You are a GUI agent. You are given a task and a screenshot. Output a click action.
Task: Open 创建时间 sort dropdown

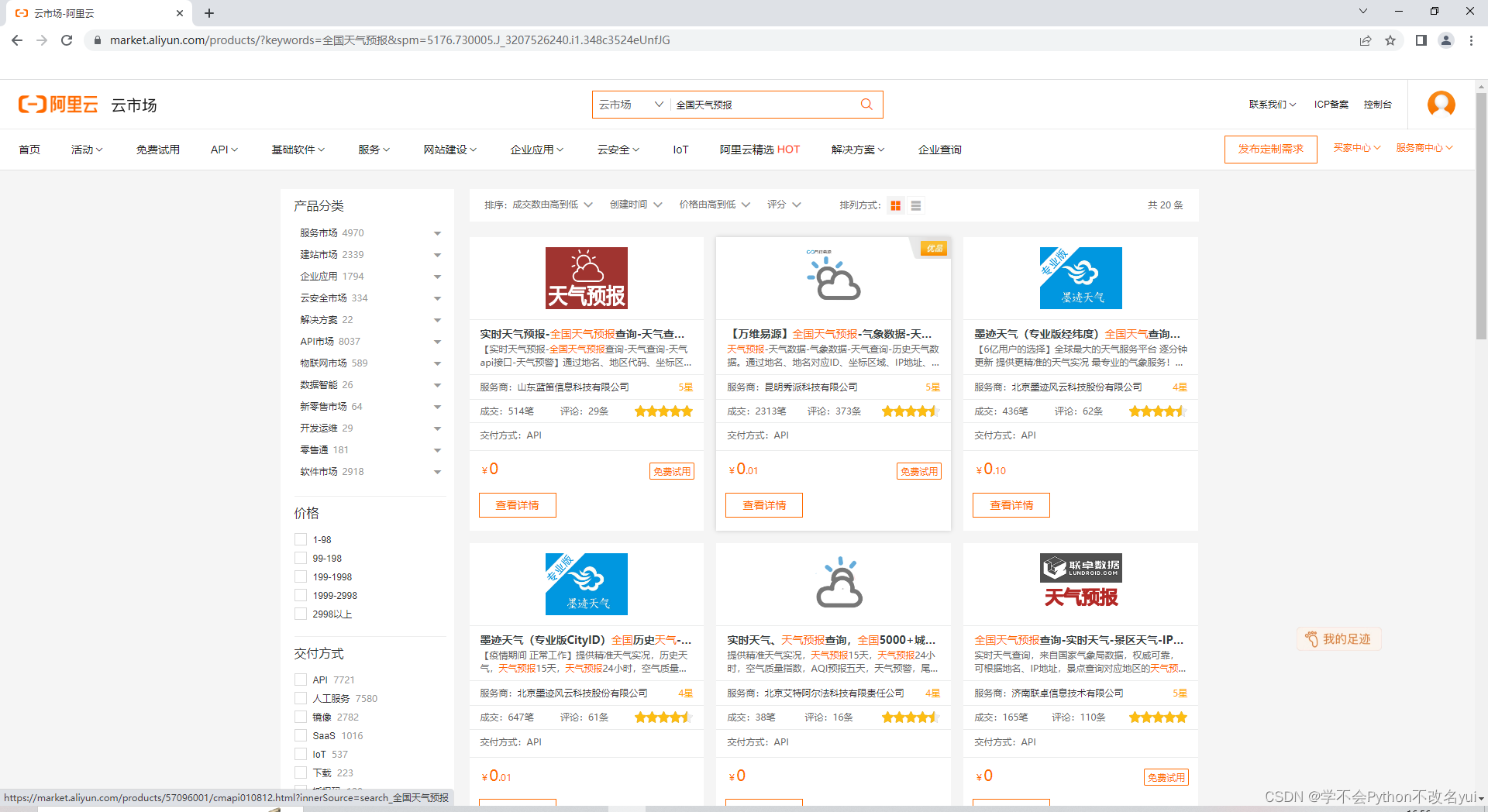[635, 205]
